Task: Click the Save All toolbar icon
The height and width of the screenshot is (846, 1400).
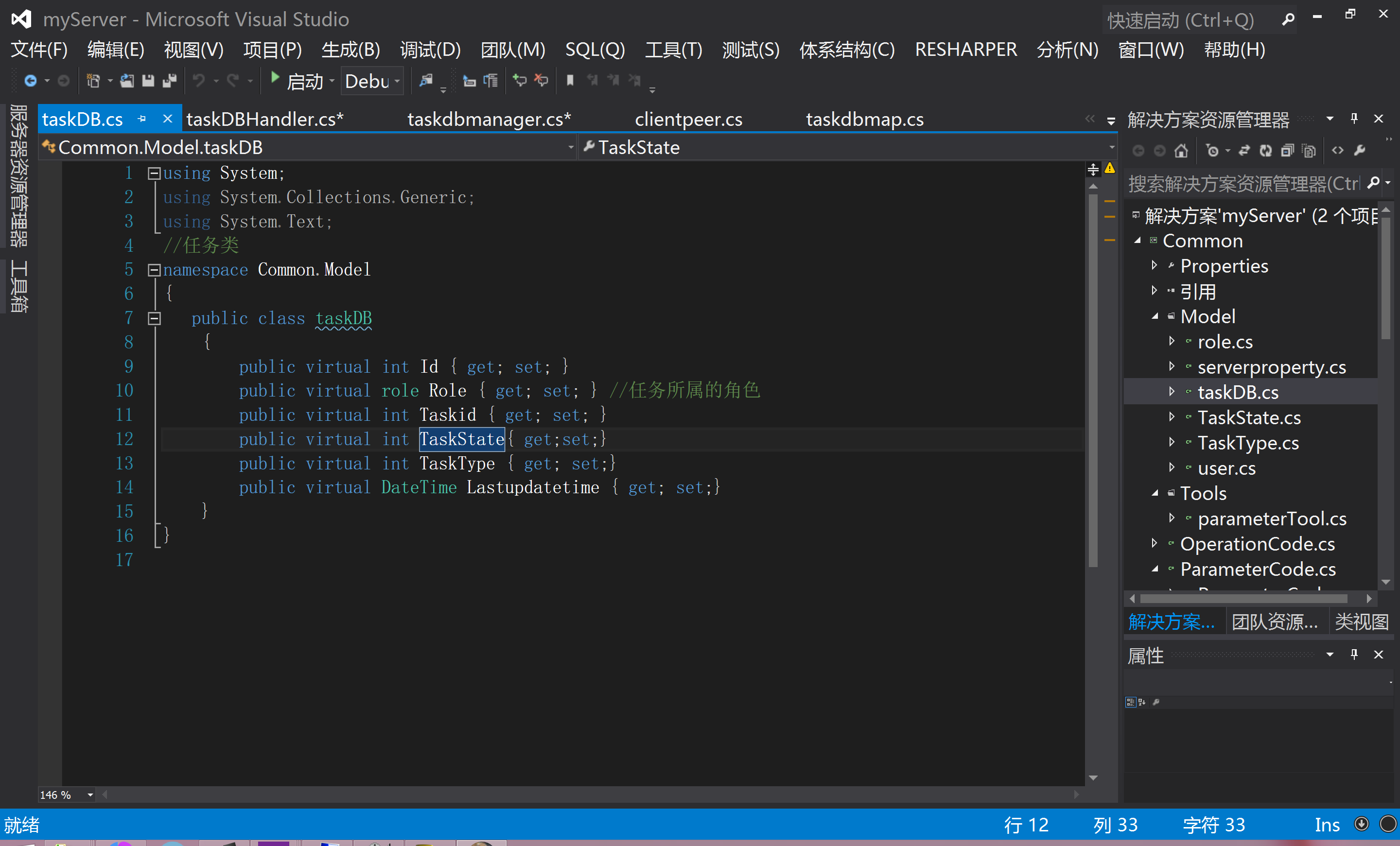Action: 169,81
